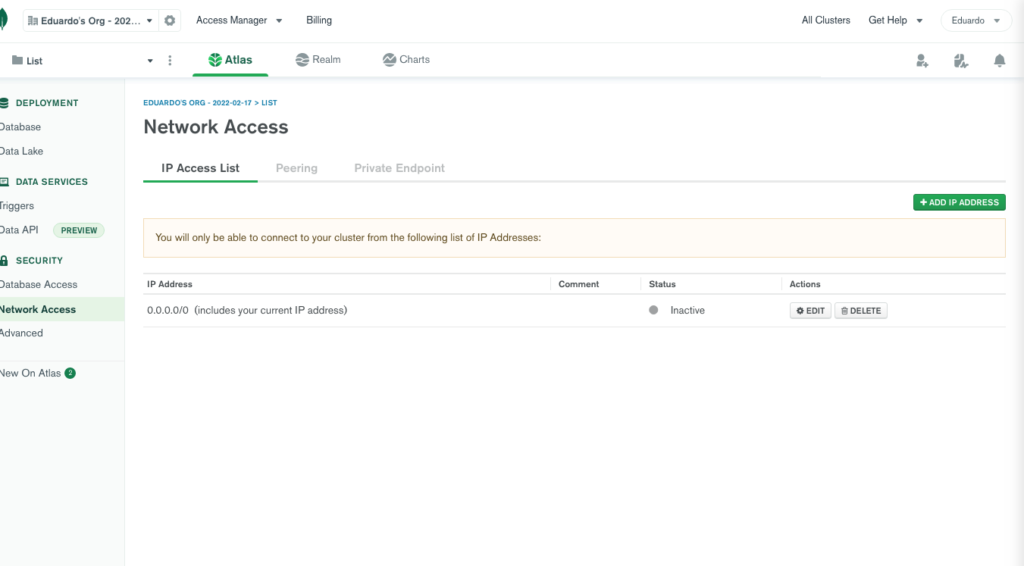The height and width of the screenshot is (566, 1024).
Task: Delete the 0.0.0.0/0 IP entry
Action: 861,311
